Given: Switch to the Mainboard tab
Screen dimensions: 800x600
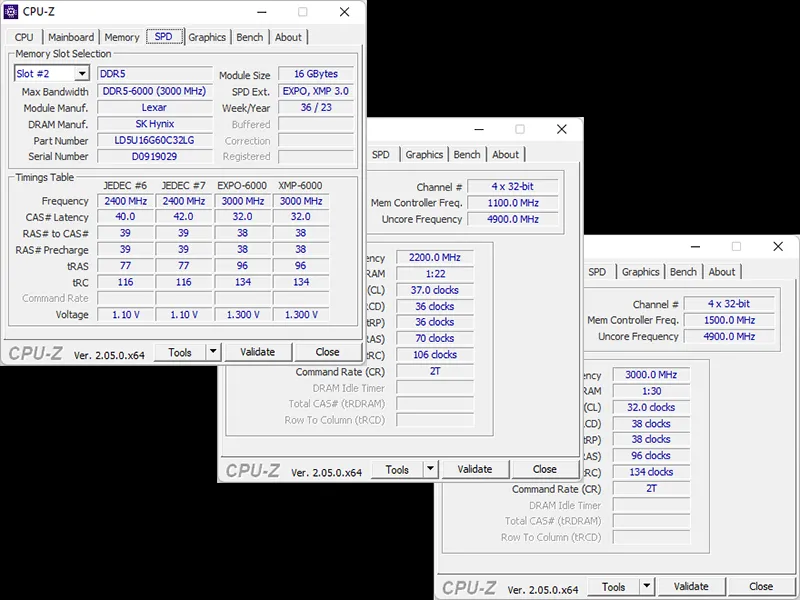Looking at the screenshot, I should click(71, 37).
